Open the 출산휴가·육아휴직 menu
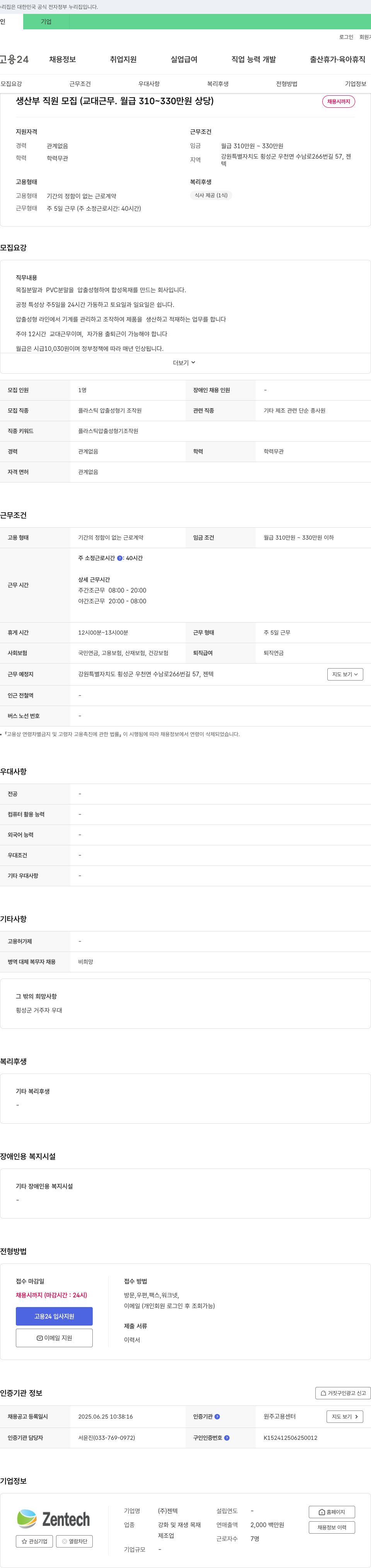 337,59
